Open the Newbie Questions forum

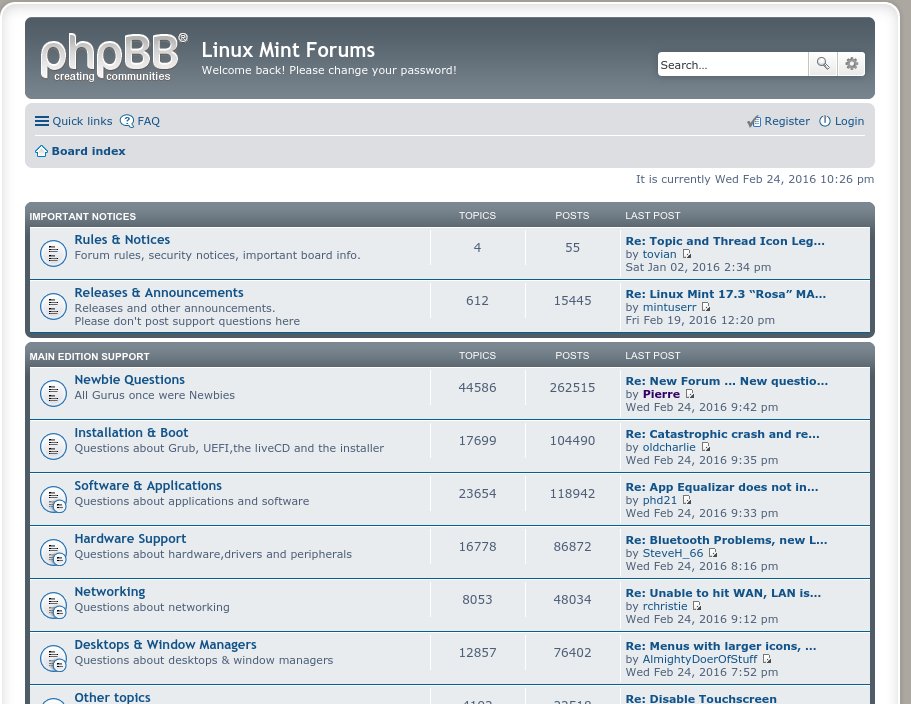pos(130,379)
